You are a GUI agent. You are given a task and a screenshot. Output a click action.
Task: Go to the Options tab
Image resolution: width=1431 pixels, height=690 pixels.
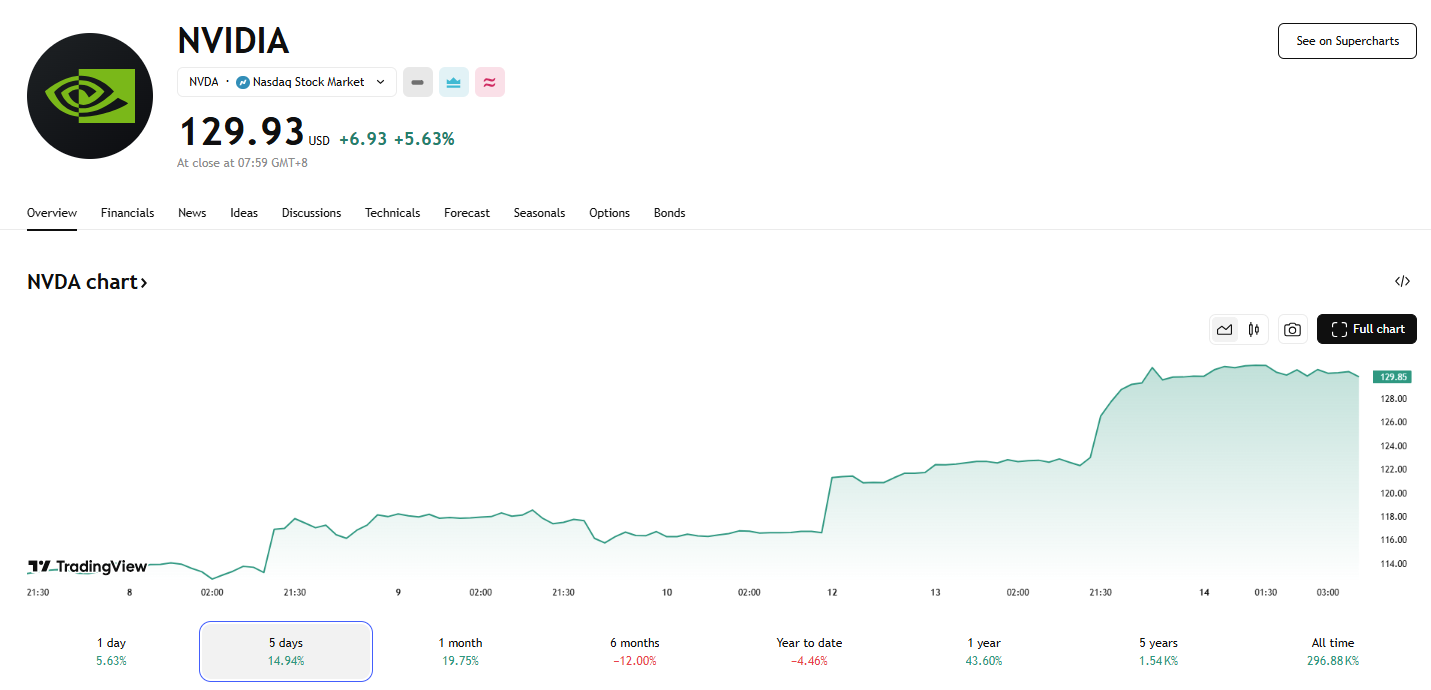tap(609, 213)
